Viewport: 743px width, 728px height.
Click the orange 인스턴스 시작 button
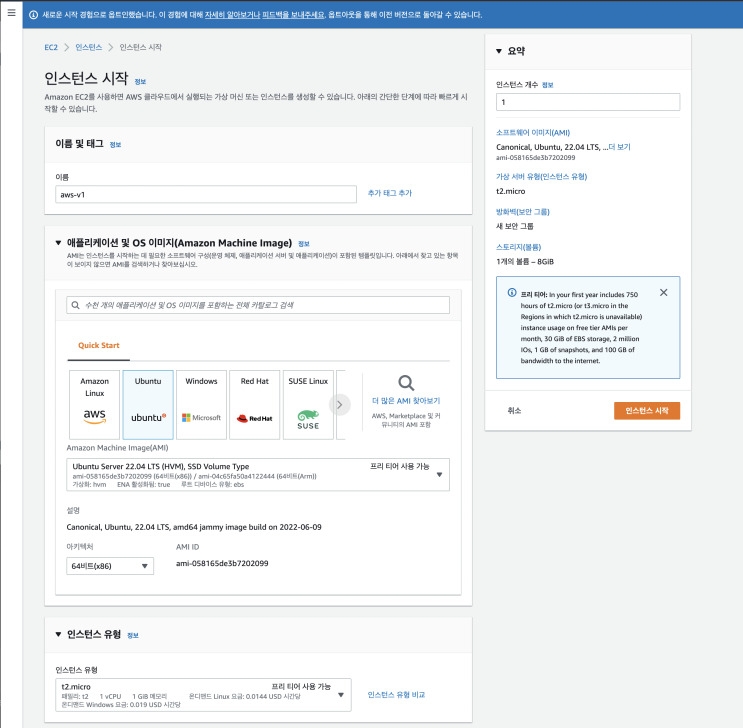647,410
